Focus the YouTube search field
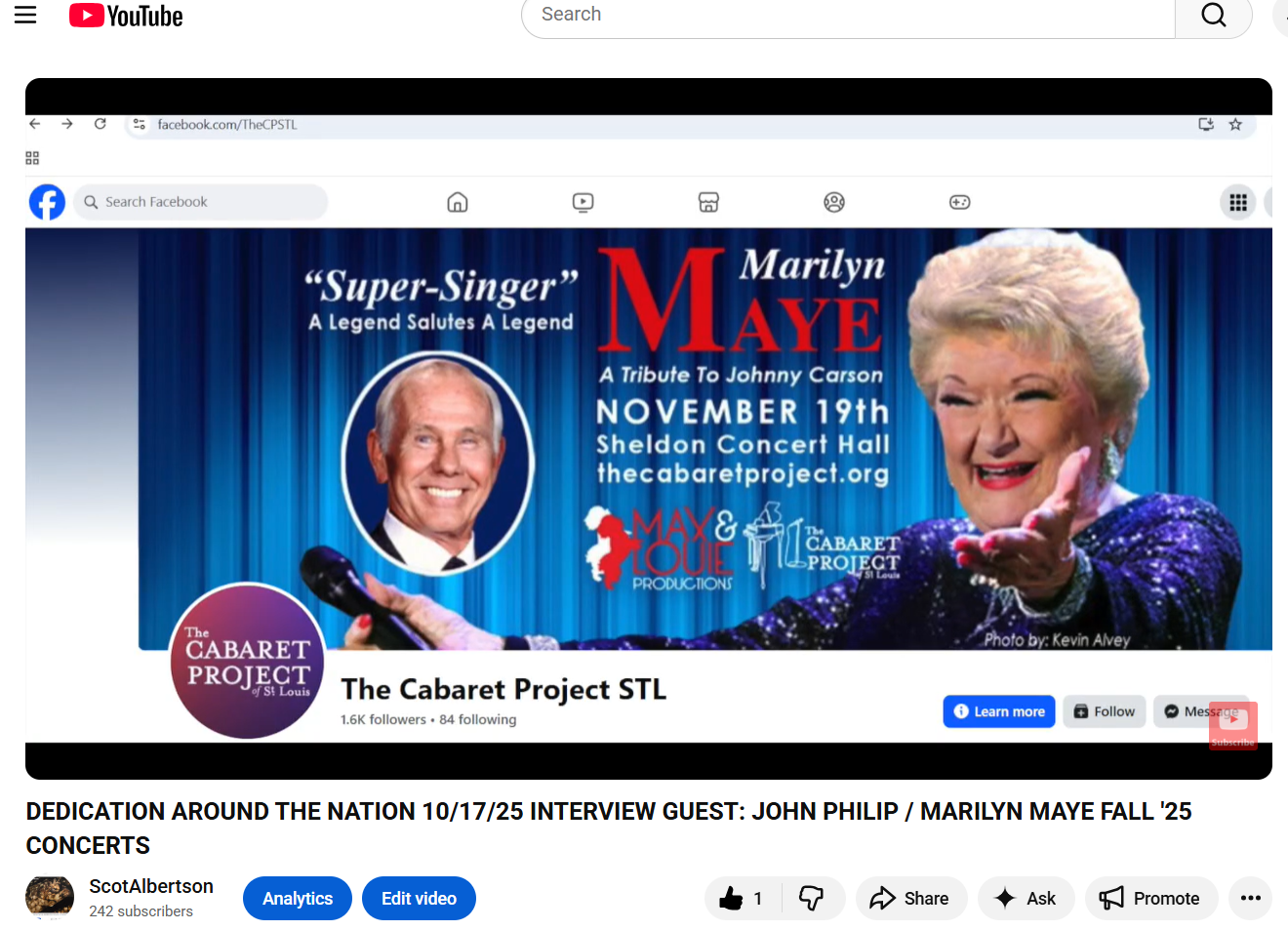 click(x=847, y=16)
